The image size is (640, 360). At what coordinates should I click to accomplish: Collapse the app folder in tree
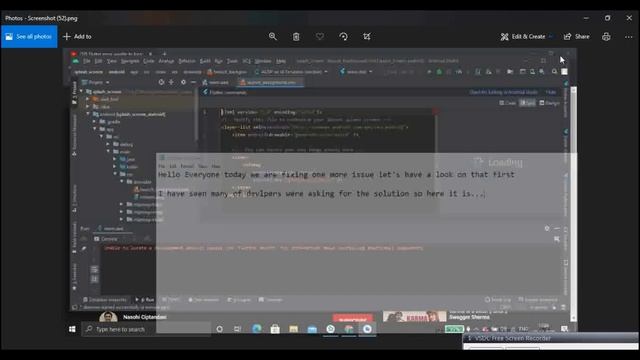(x=94, y=129)
